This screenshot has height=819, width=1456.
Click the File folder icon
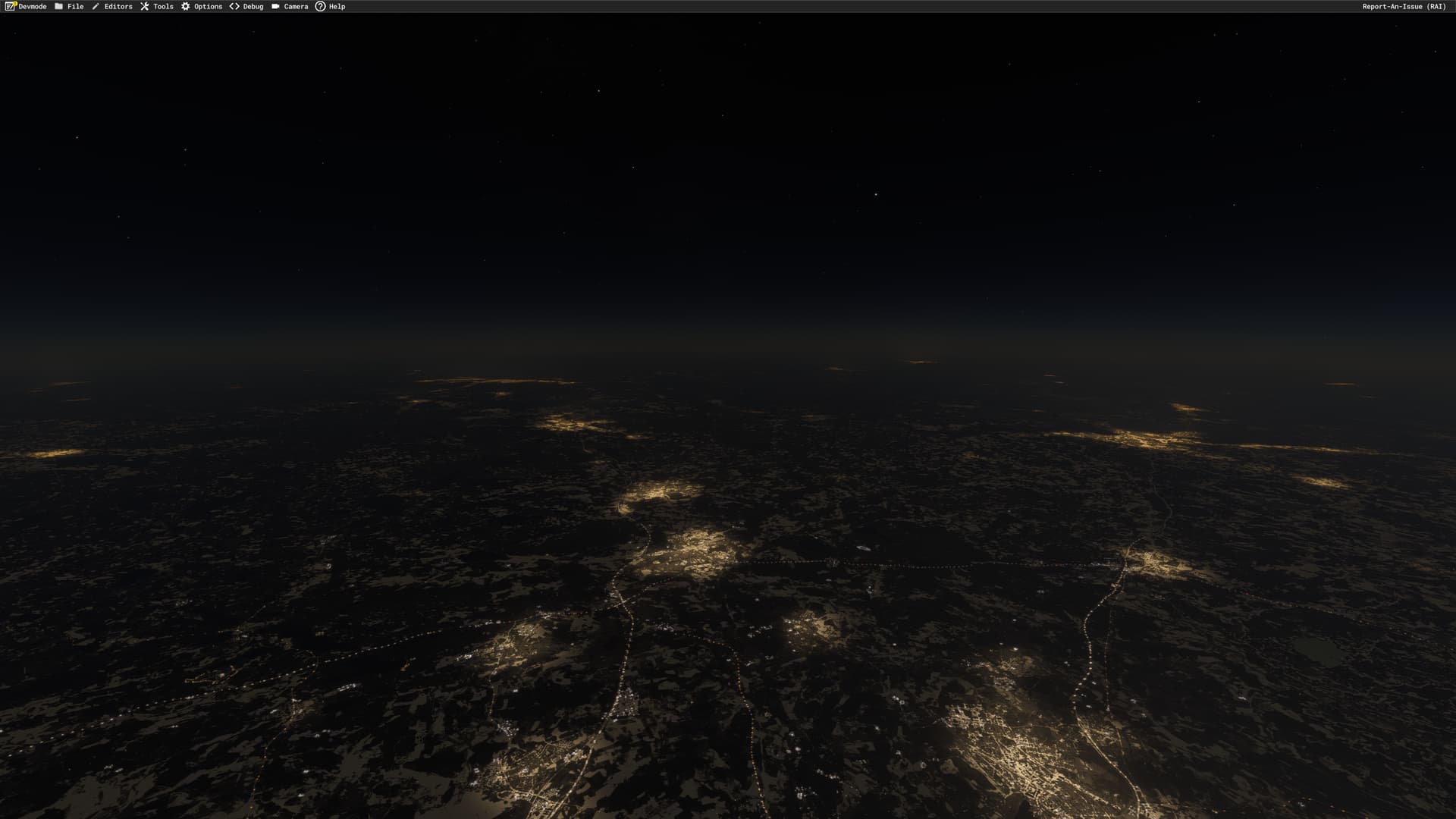tap(59, 6)
